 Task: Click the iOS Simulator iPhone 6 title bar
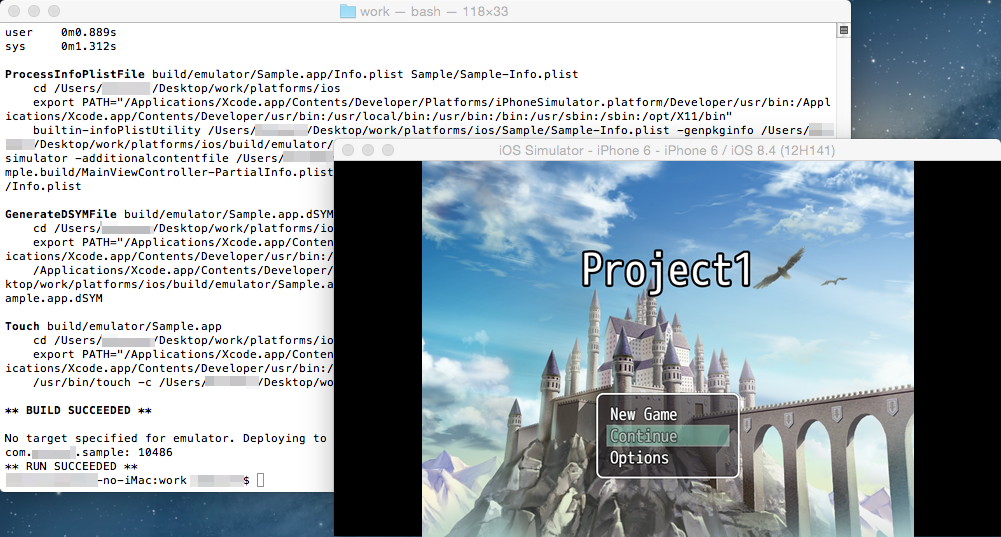(666, 151)
